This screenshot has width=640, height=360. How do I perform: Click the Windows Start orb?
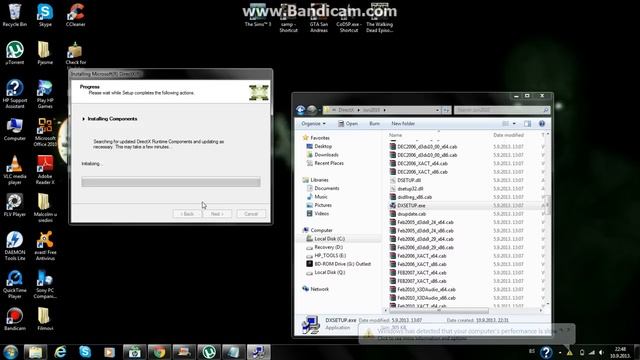click(10, 352)
